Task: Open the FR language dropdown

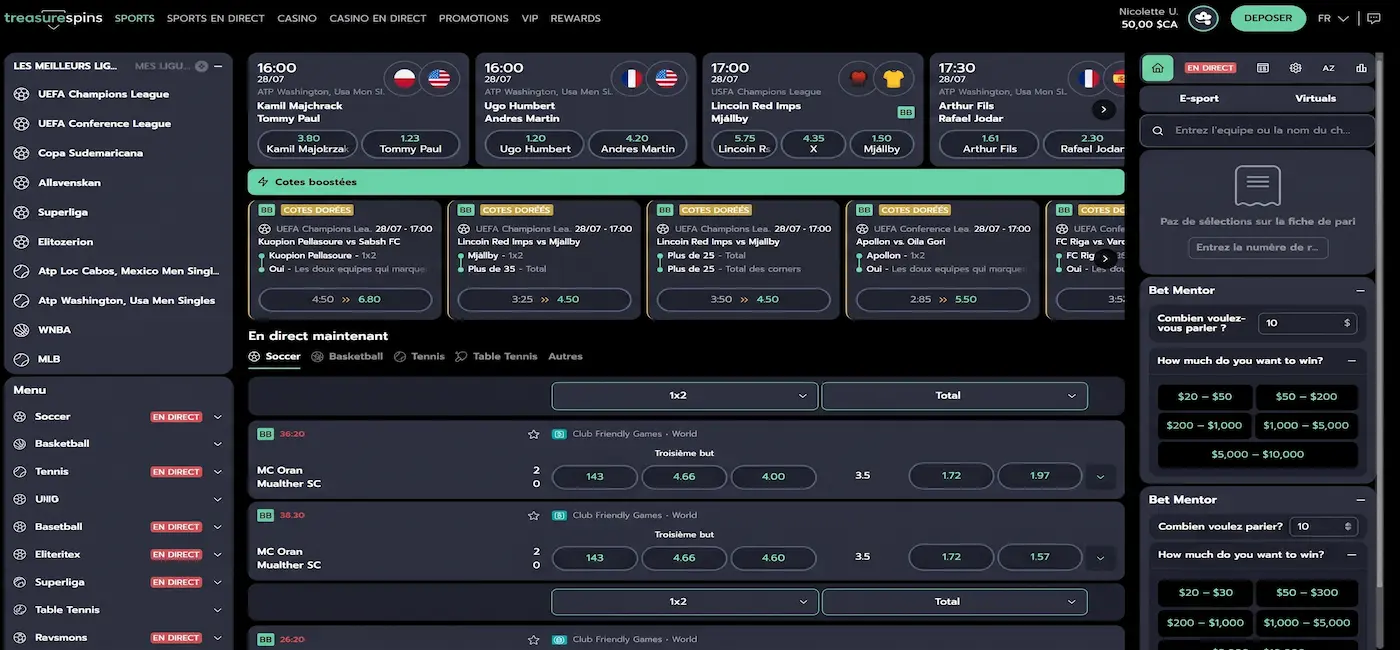Action: 1333,18
